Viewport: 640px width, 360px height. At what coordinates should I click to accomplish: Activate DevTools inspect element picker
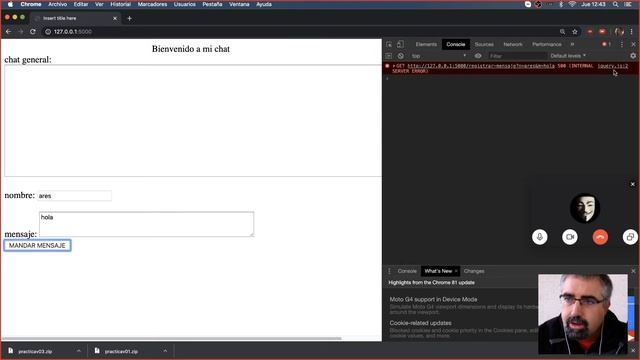(389, 44)
